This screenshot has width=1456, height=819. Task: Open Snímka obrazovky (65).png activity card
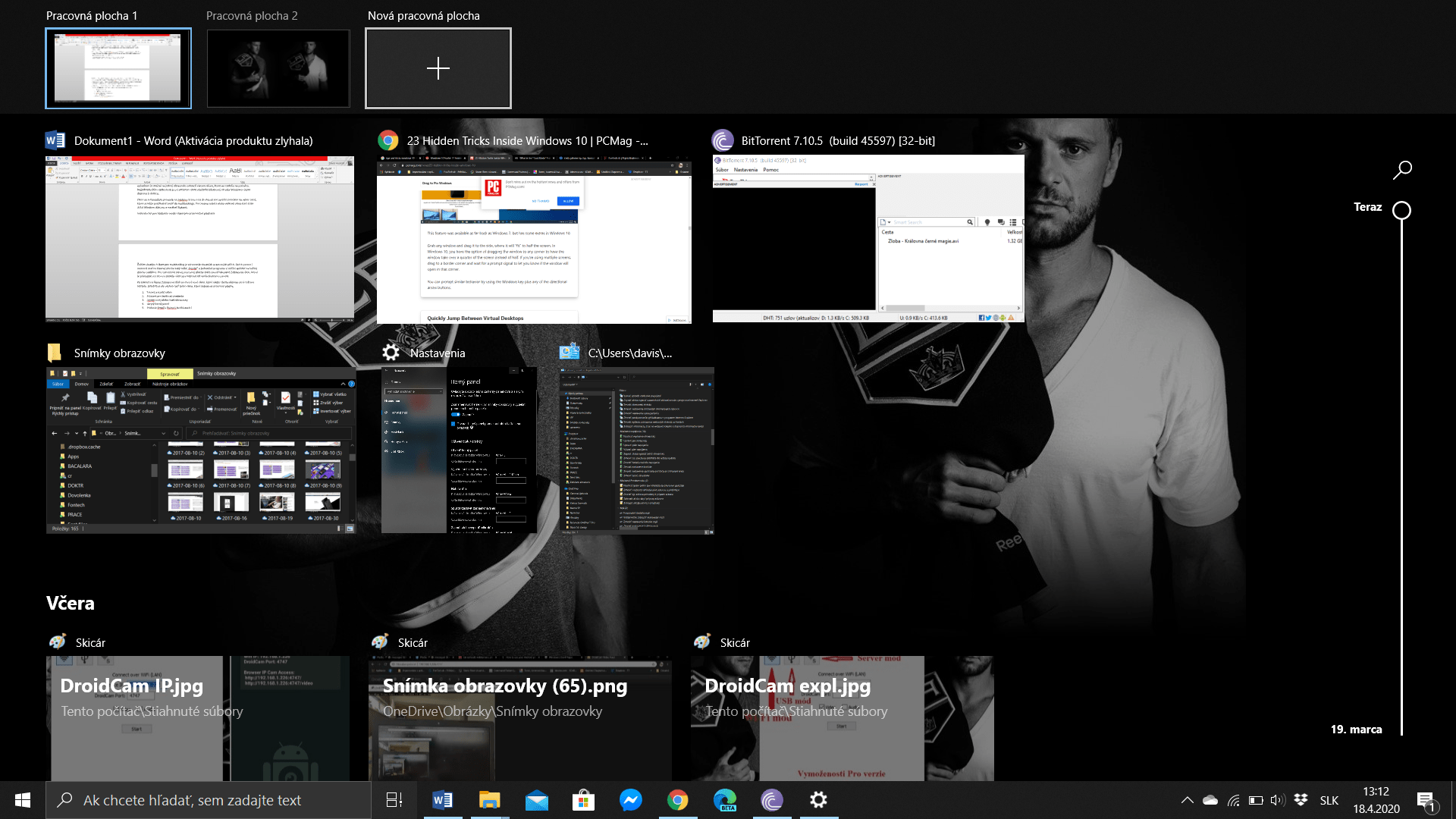coord(520,718)
